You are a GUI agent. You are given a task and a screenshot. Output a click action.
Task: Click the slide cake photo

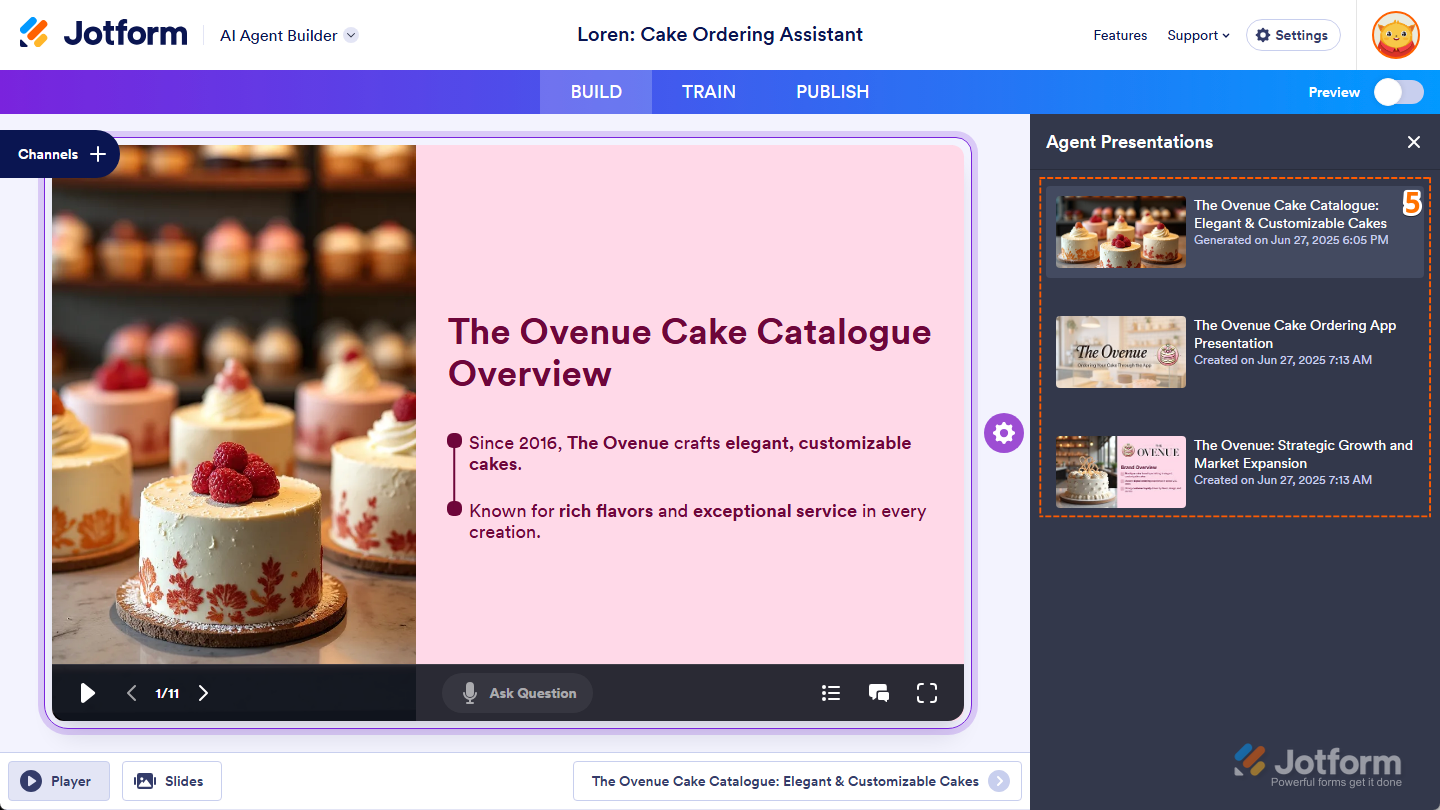(x=234, y=405)
